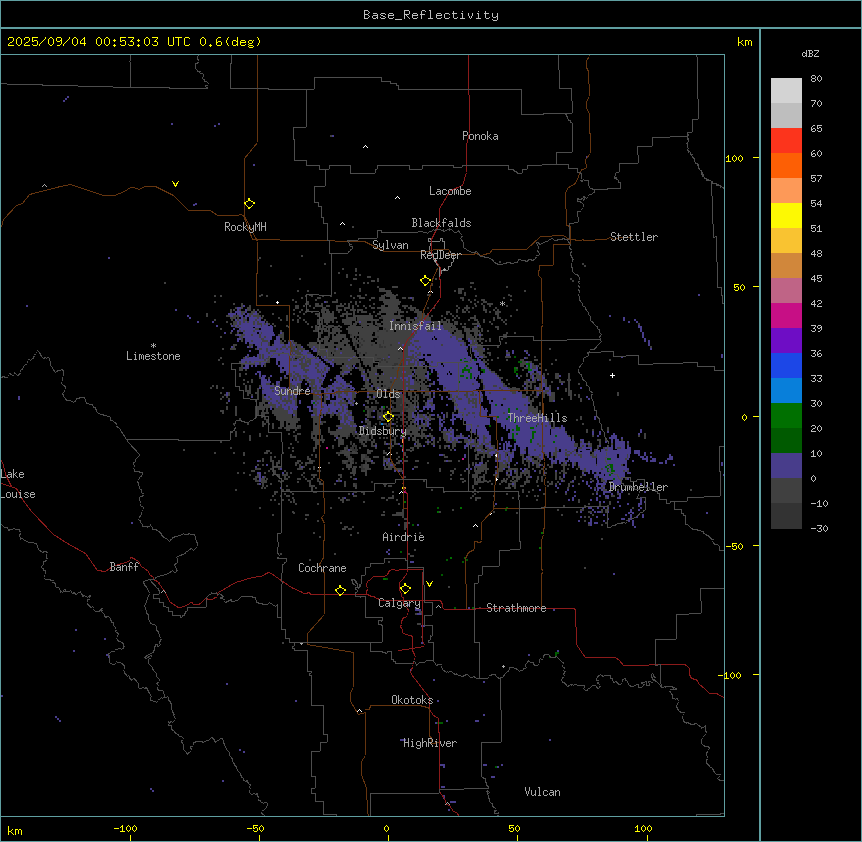
Task: Click the asterisk marker northeast of Innisfail
Action: tap(502, 303)
